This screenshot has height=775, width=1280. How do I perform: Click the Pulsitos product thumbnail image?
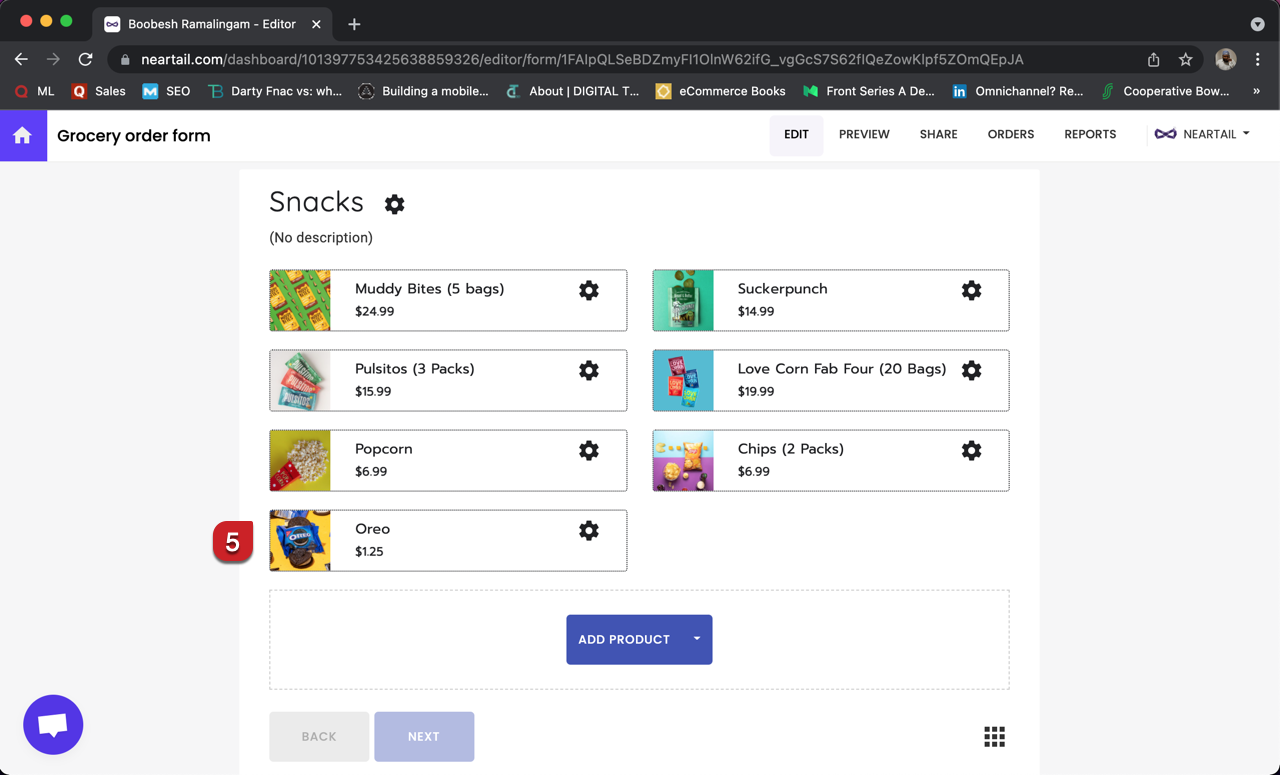[x=300, y=380]
